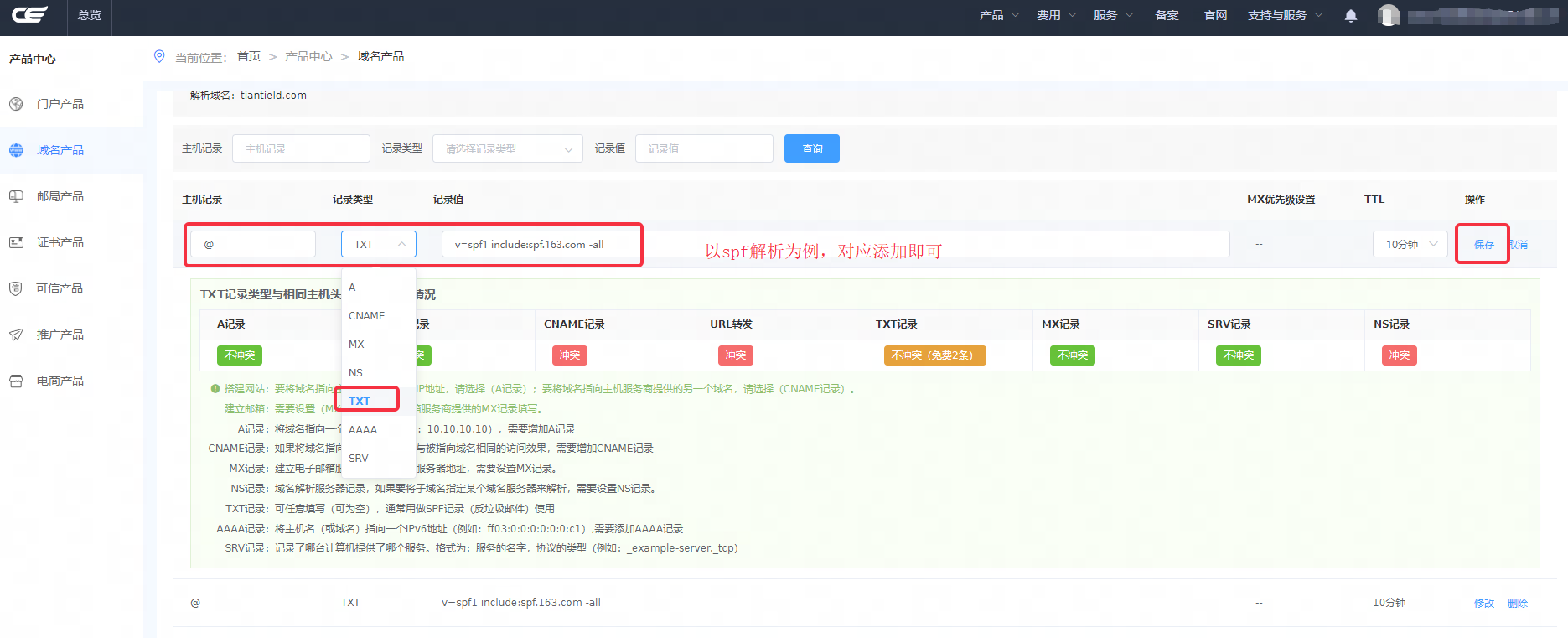Click the user avatar icon
This screenshot has width=1568, height=638.
(x=1388, y=16)
